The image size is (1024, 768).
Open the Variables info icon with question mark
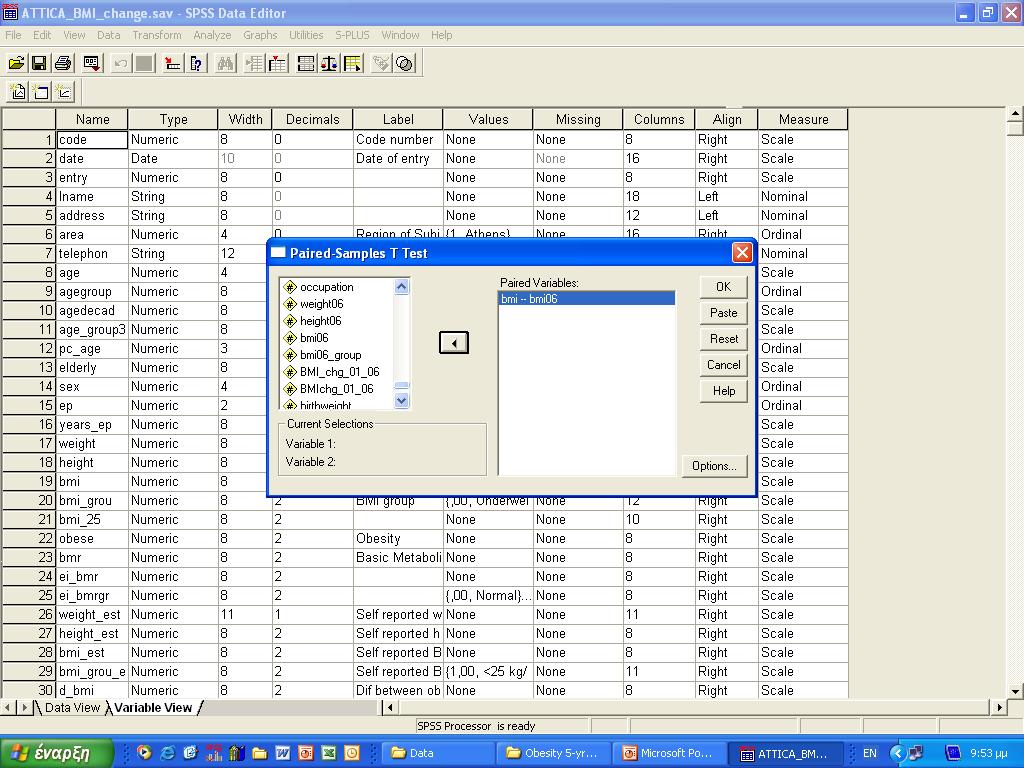tap(196, 63)
